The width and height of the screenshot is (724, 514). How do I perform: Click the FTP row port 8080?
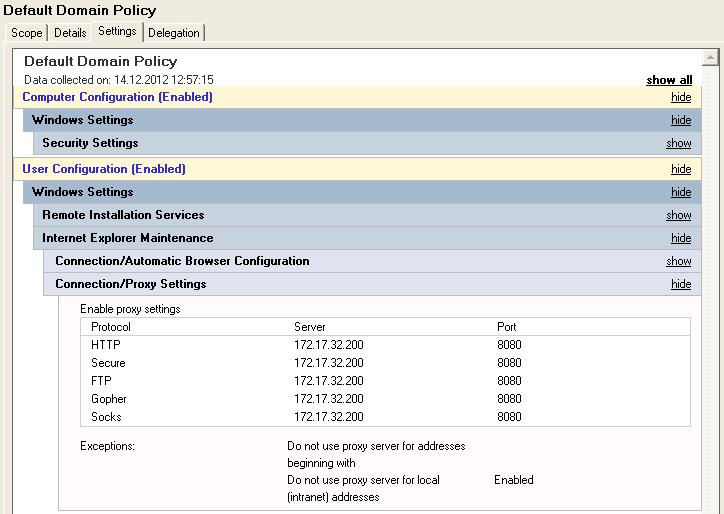click(x=509, y=381)
